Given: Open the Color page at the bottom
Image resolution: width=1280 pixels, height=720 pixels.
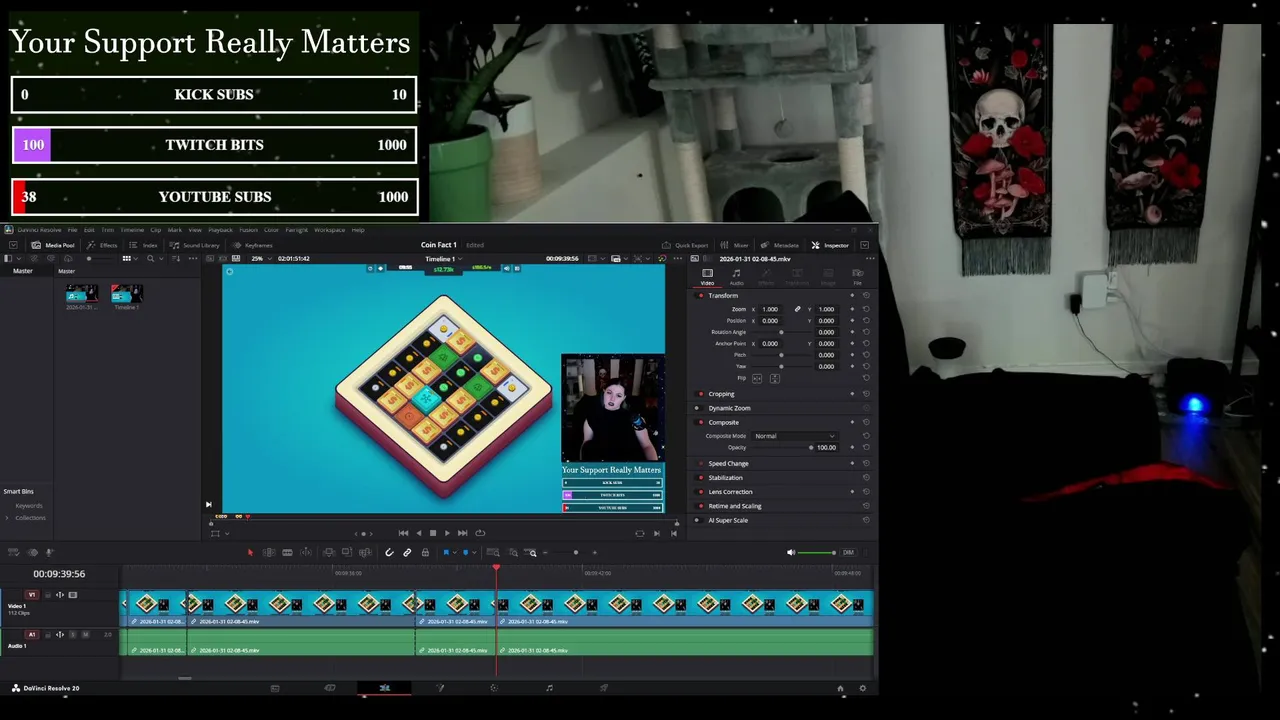Looking at the screenshot, I should (494, 688).
